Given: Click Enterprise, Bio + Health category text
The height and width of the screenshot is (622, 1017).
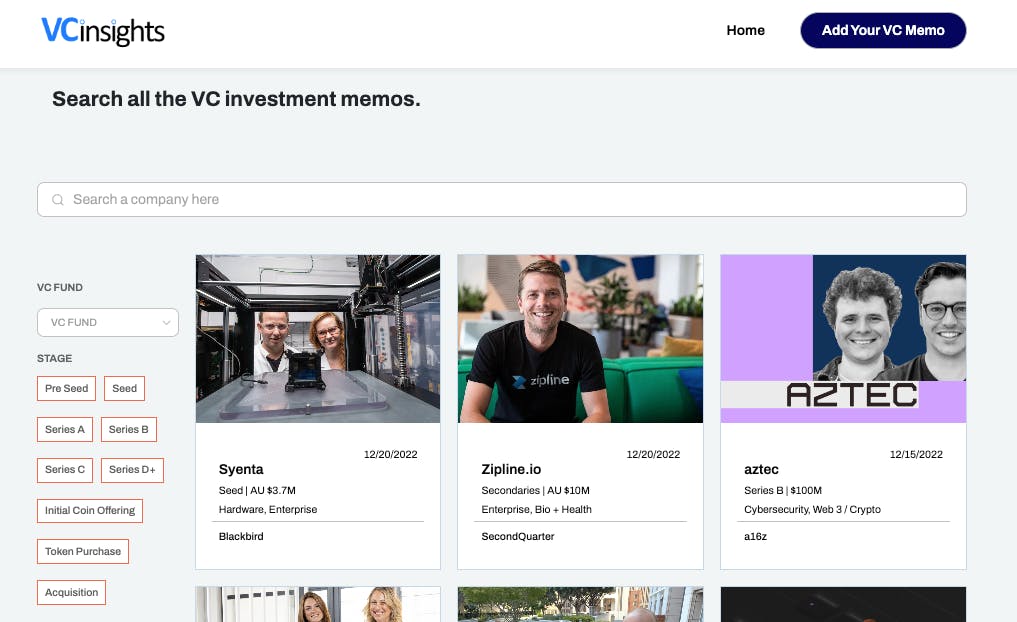Looking at the screenshot, I should (x=536, y=509).
